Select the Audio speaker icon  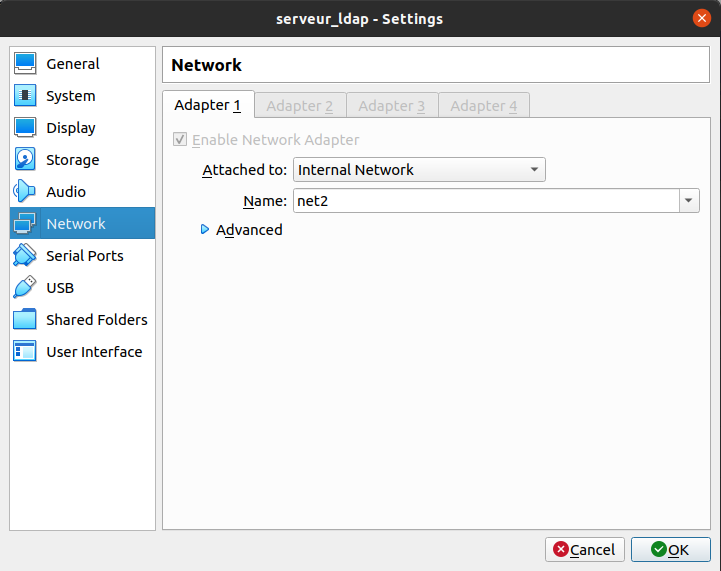pyautogui.click(x=26, y=192)
